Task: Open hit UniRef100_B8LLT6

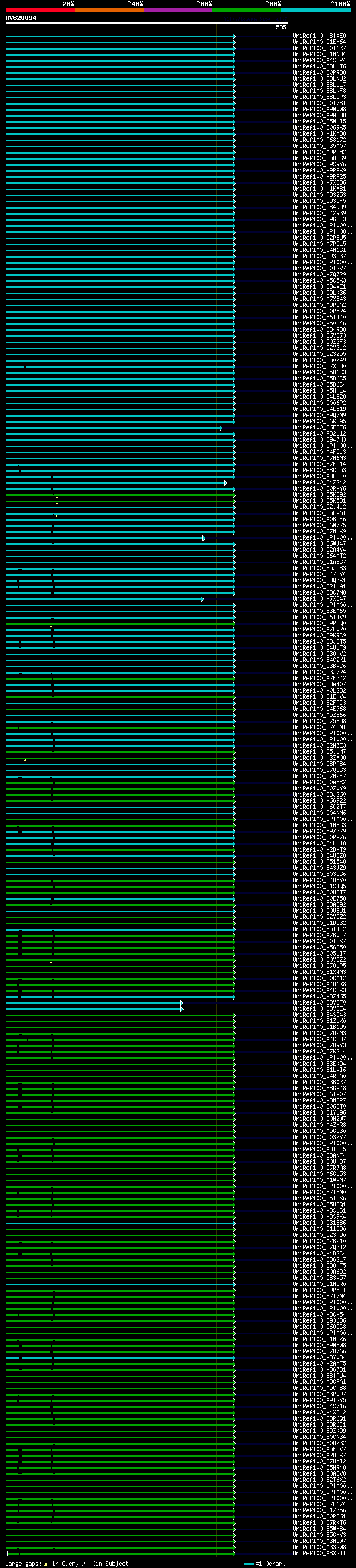Action: 319,66
